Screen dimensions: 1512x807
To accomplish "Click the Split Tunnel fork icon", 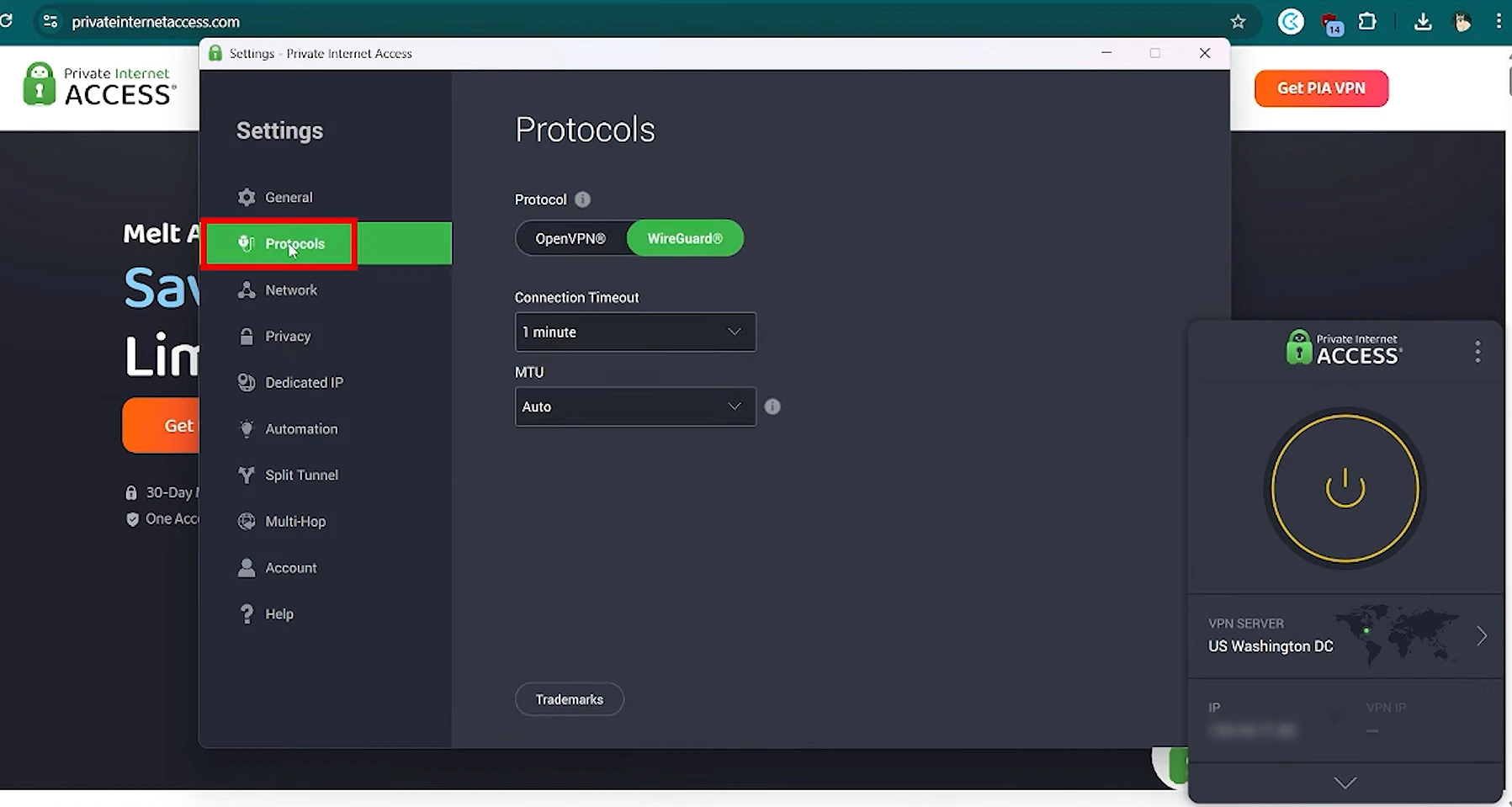I will click(x=247, y=475).
